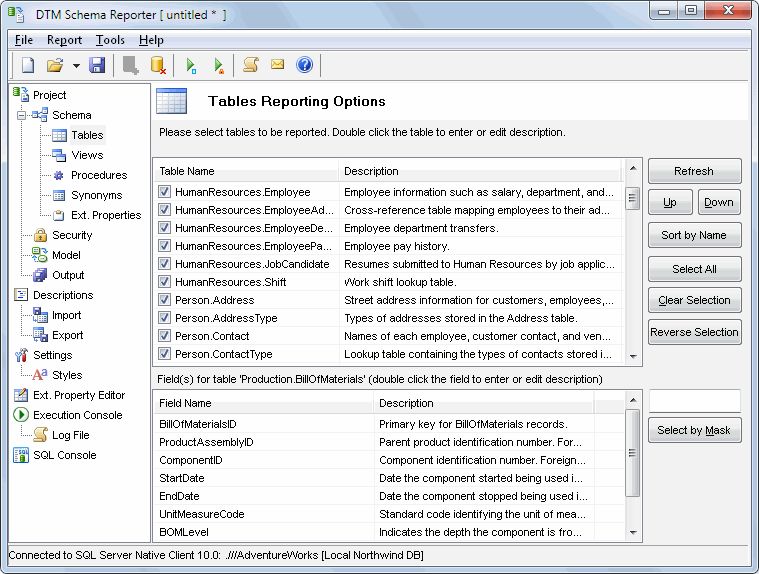The width and height of the screenshot is (759, 574).
Task: Collapse the Schema tree node
Action: point(22,115)
